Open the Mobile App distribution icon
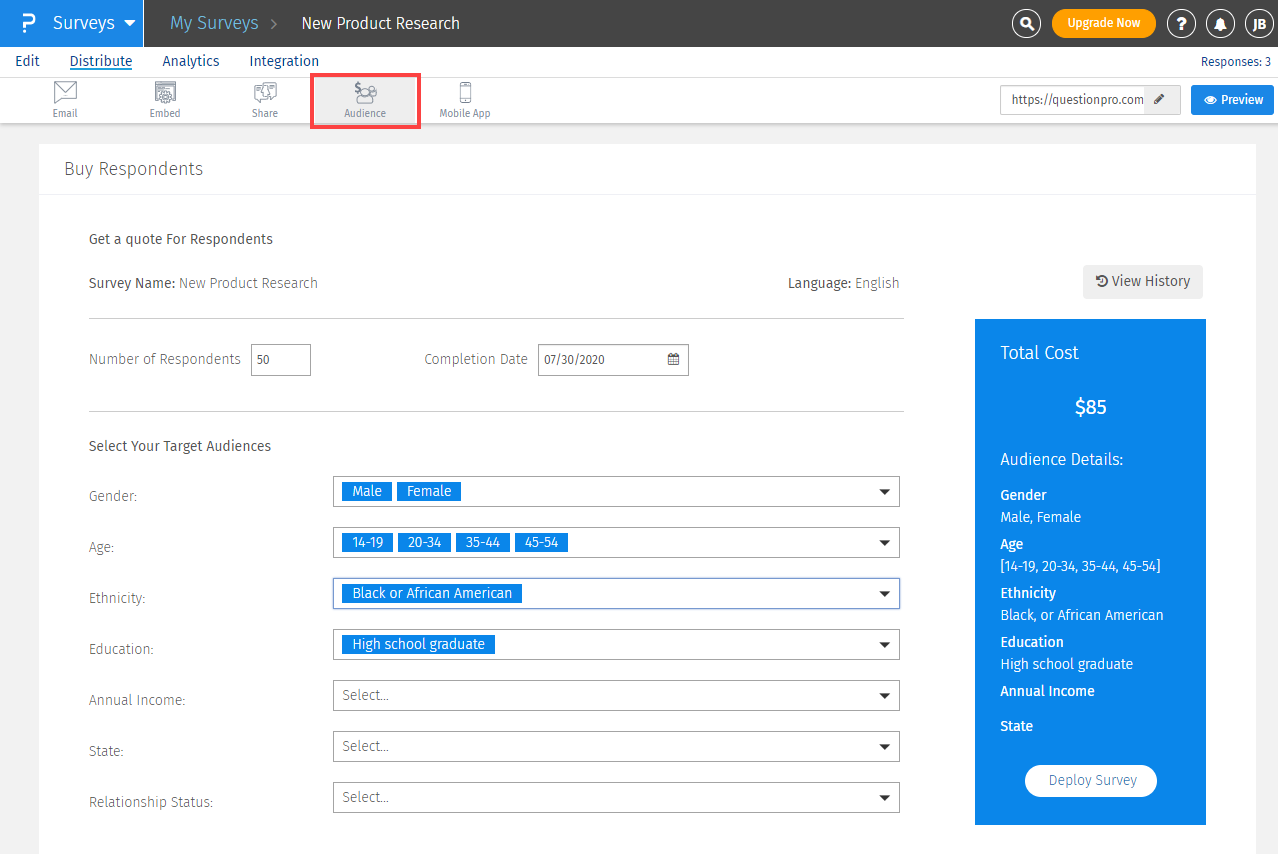This screenshot has width=1278, height=854. 465,100
